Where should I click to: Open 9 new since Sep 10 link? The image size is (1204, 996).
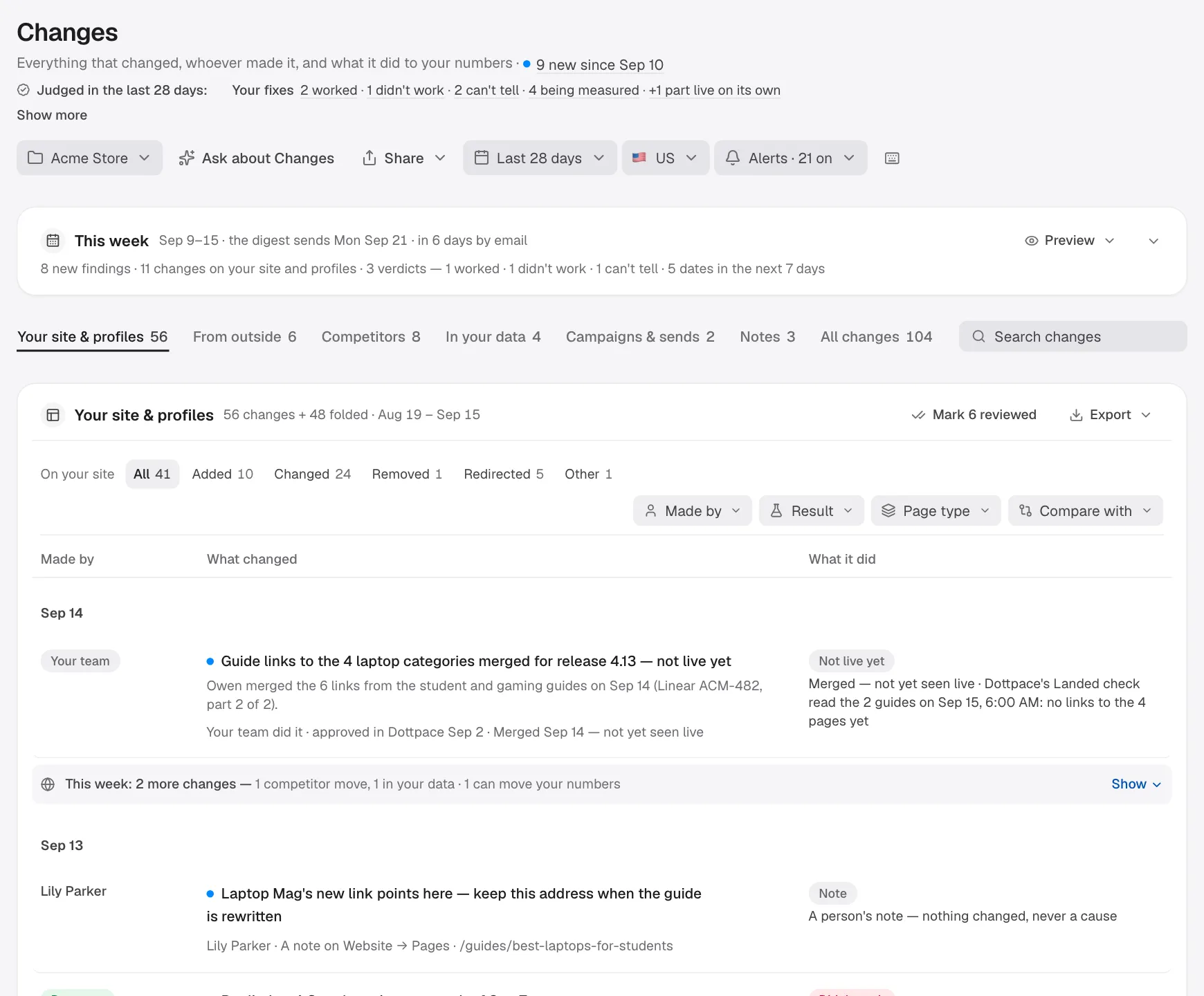point(600,65)
